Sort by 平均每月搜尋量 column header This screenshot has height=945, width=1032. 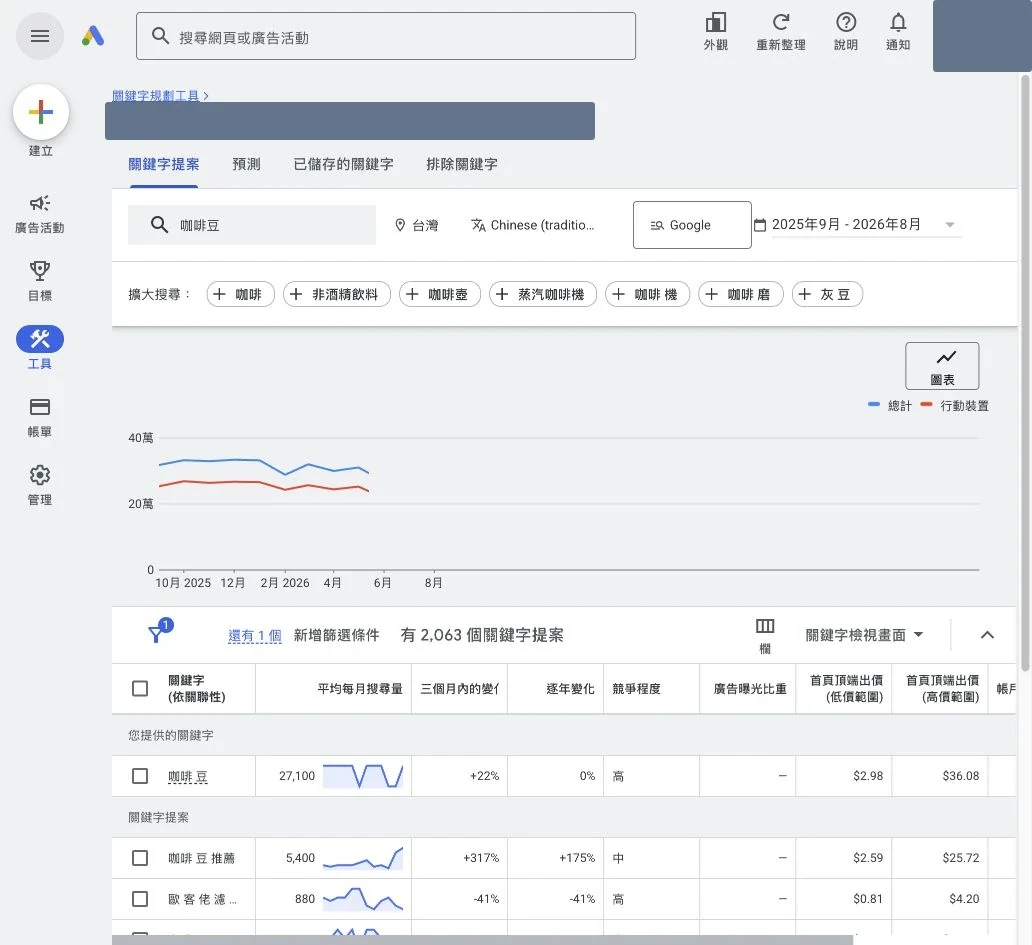(359, 688)
